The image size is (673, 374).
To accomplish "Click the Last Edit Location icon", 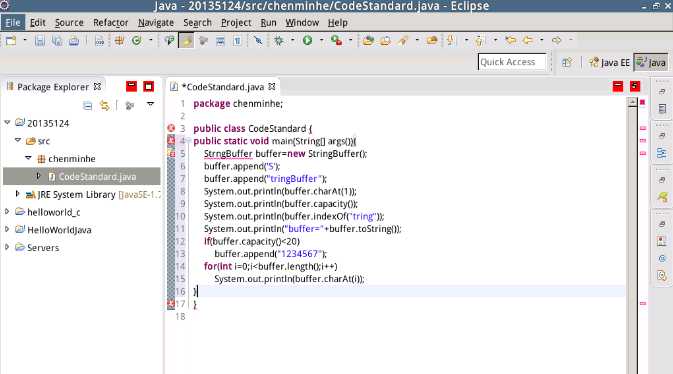I will point(511,41).
